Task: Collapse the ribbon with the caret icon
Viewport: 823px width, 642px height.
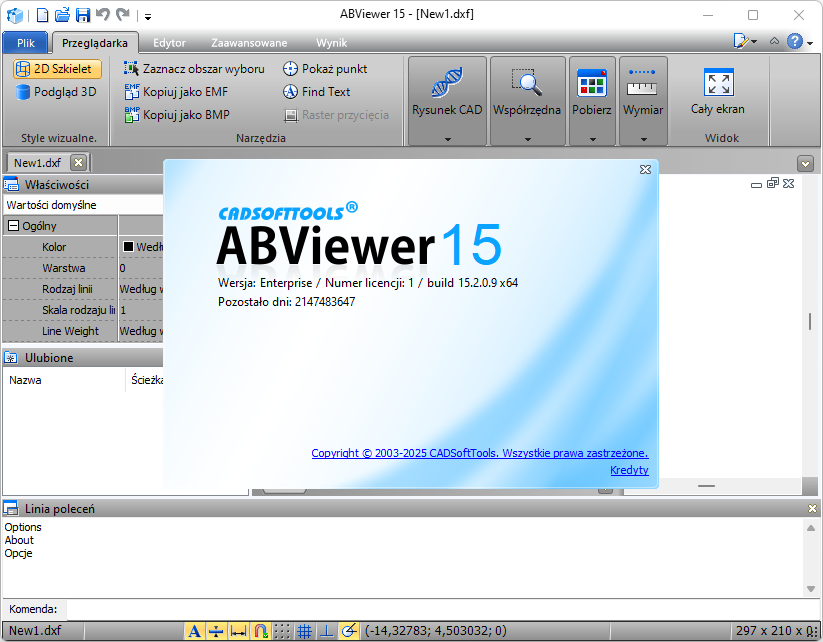Action: [x=774, y=41]
